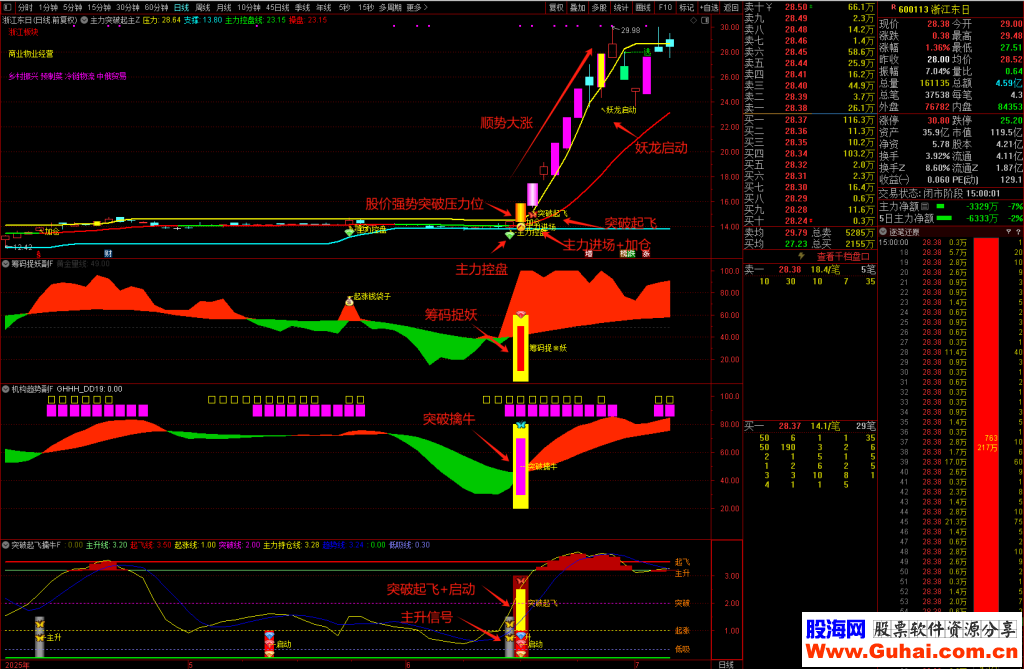Switch to 15分钟 period tab

coord(99,7)
